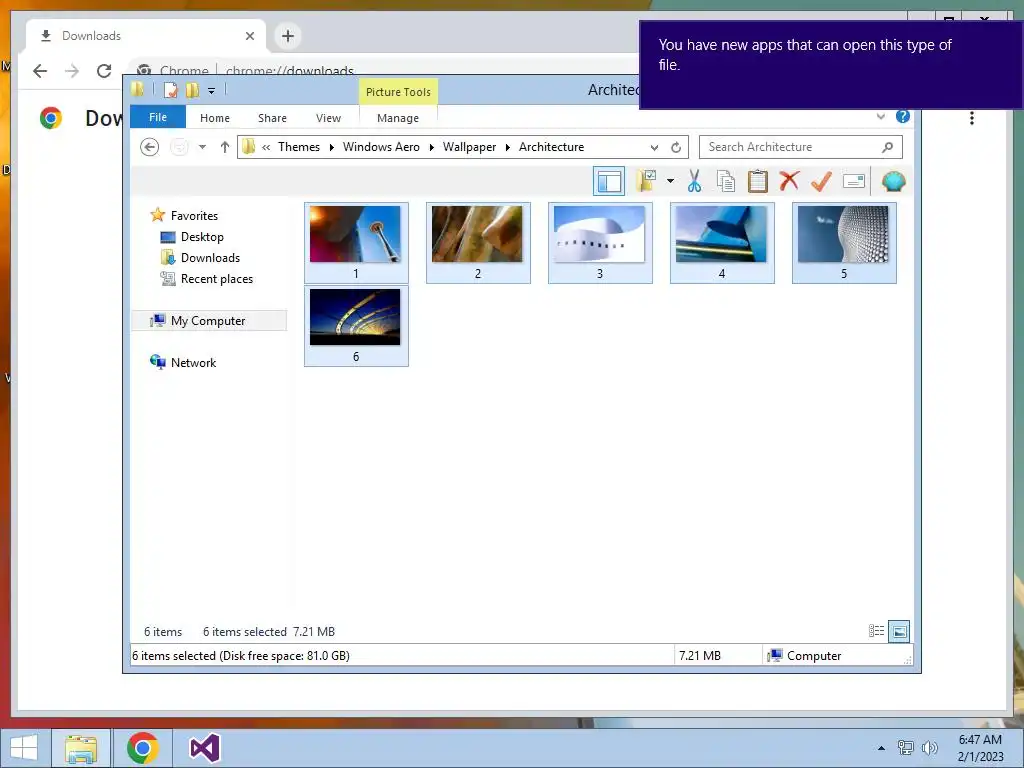The width and height of the screenshot is (1024, 768).
Task: Click the Search Architecture field
Action: [801, 147]
